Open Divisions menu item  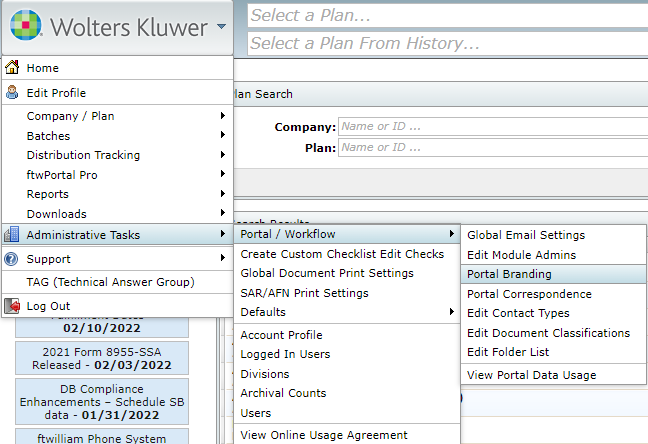[x=347, y=374]
